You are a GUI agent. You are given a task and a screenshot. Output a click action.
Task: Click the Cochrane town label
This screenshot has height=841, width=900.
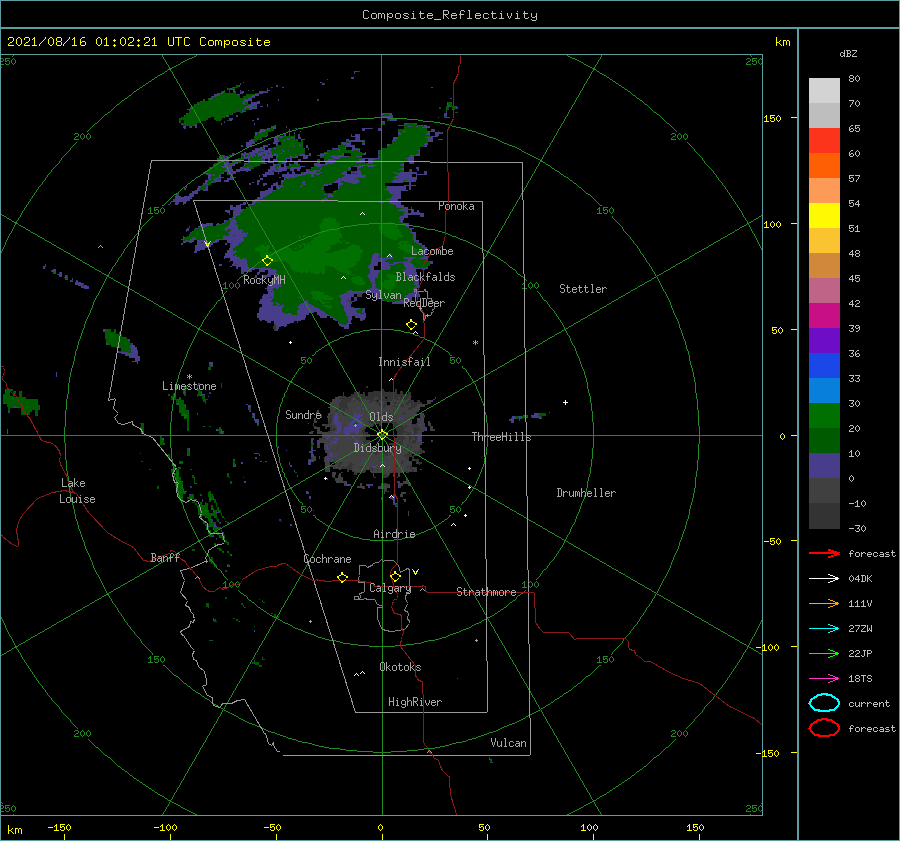click(x=327, y=559)
